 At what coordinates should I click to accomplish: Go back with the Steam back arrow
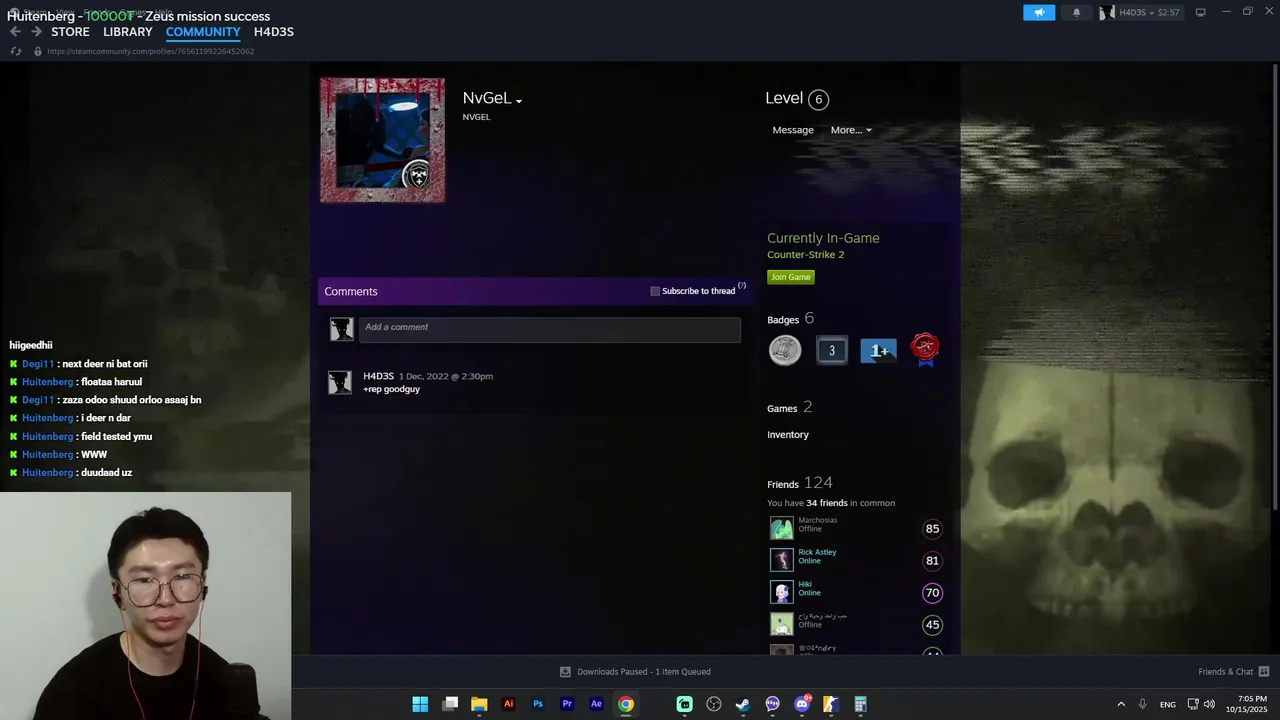point(15,32)
